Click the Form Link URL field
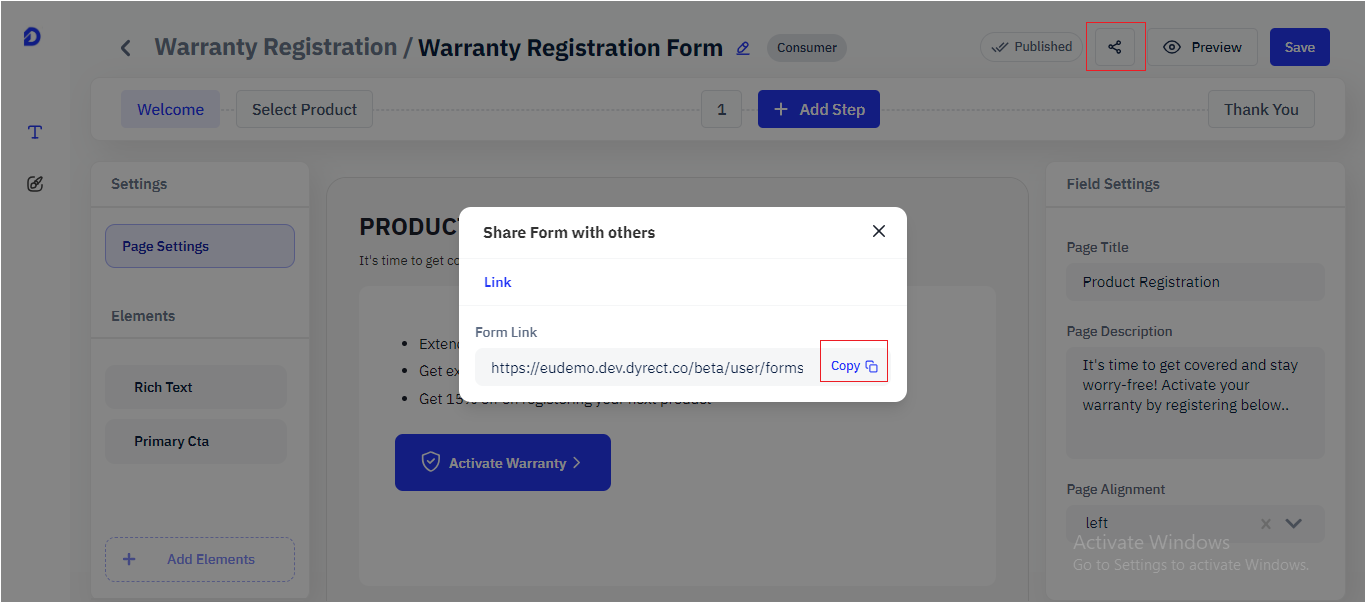The image size is (1366, 603). point(647,367)
